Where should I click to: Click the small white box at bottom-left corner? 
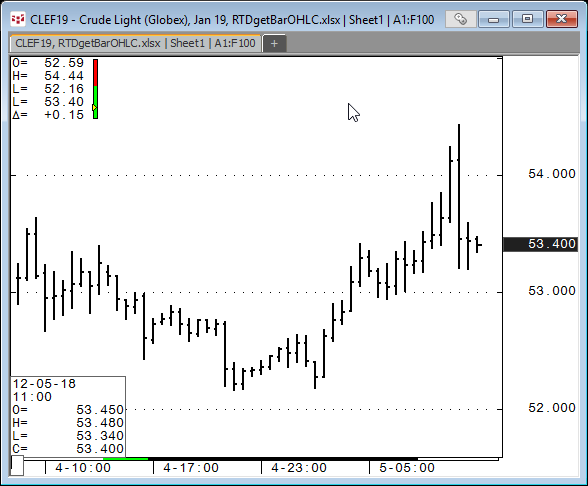tap(17, 465)
